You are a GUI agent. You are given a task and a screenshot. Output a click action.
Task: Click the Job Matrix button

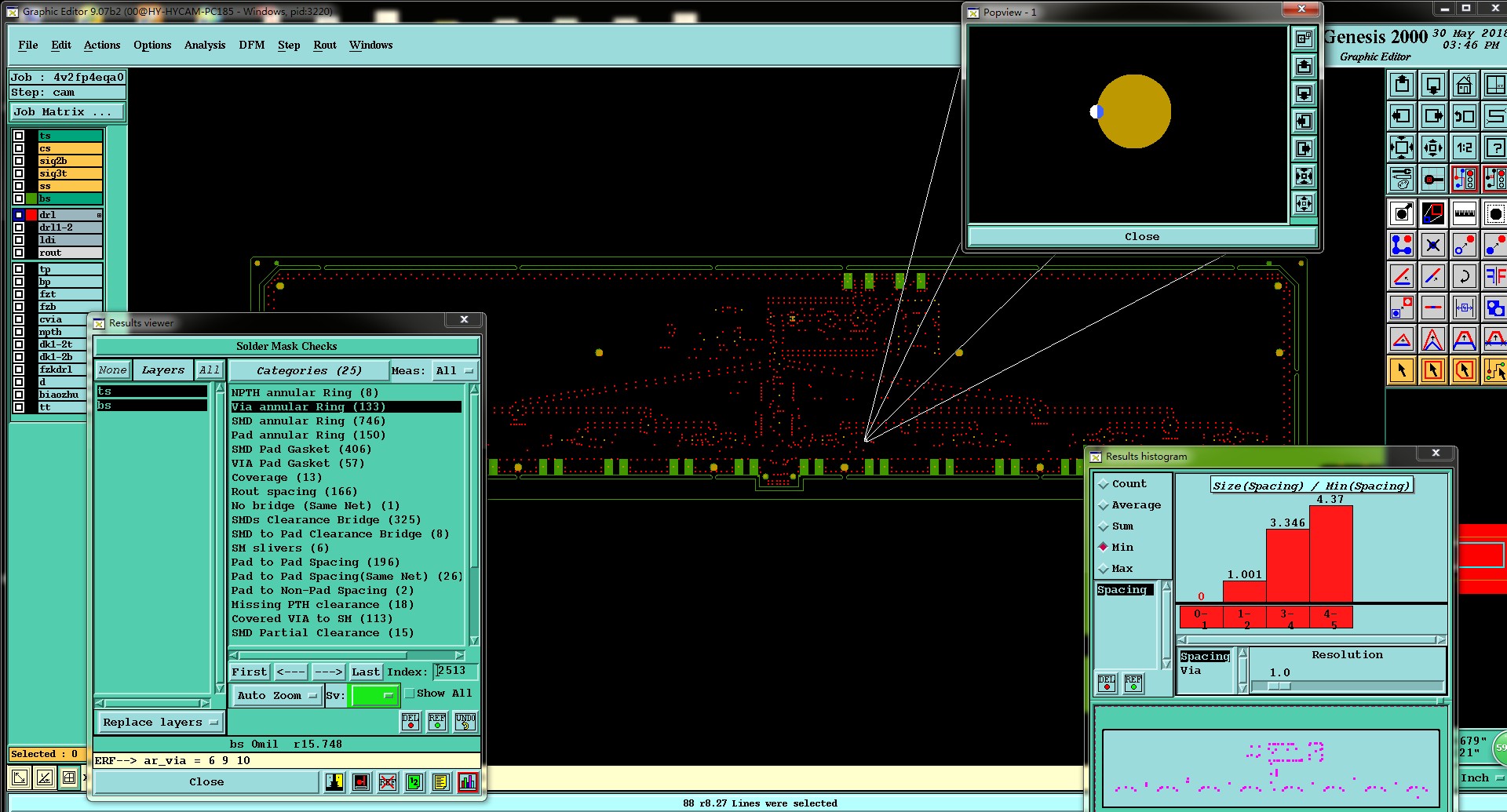[x=67, y=112]
